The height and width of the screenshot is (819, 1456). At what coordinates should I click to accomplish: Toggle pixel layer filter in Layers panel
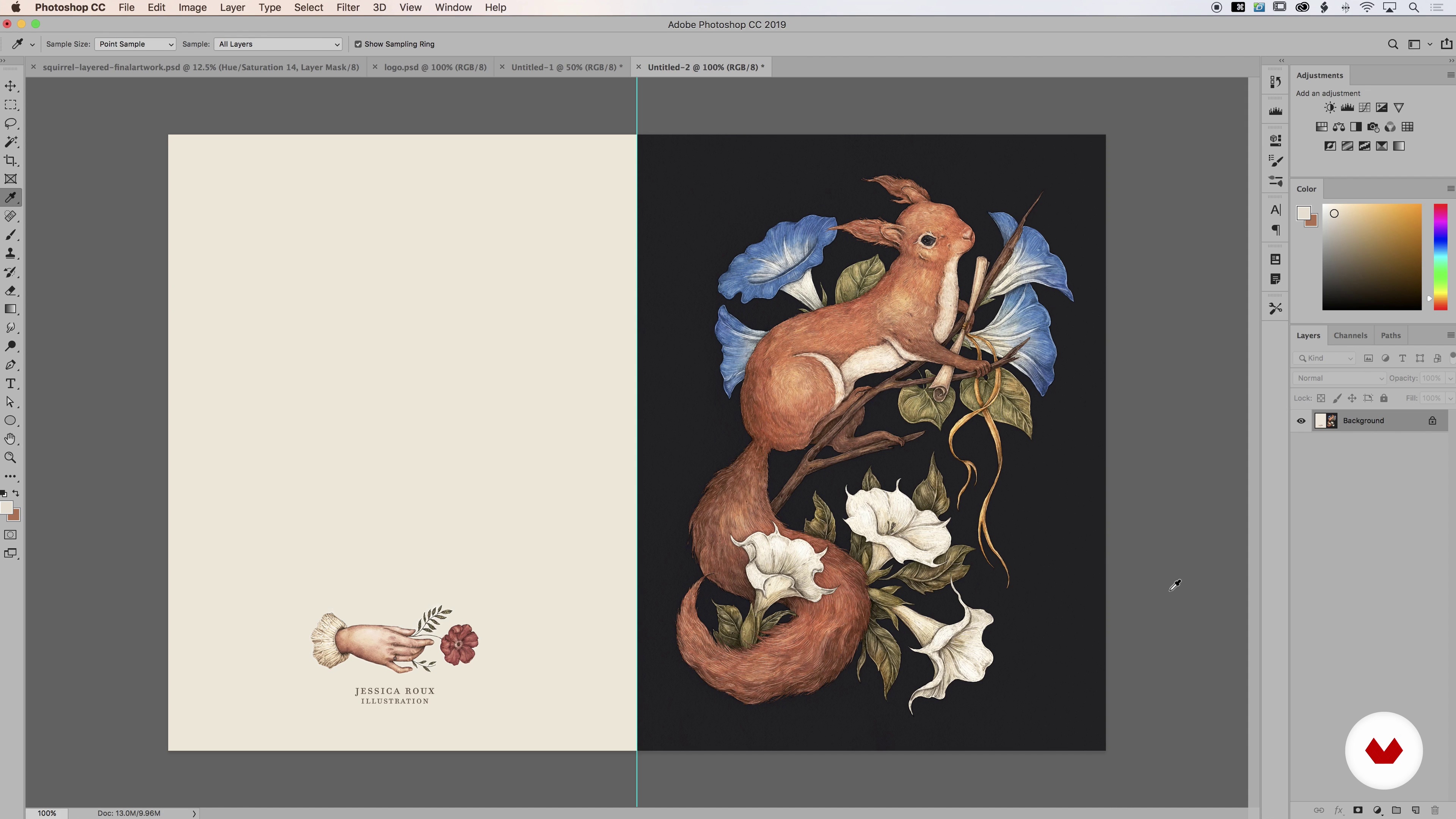pos(1368,358)
